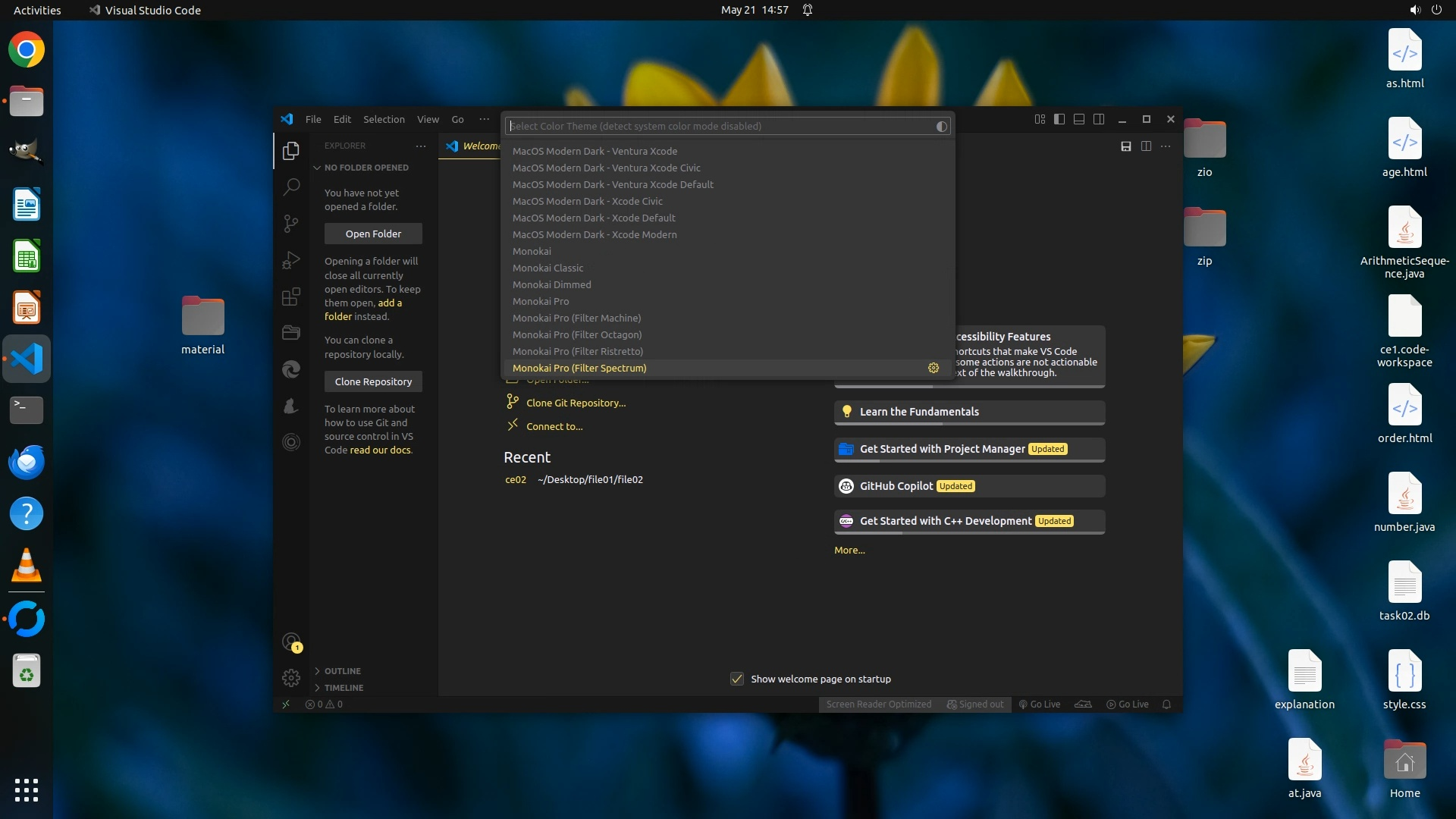
Task: Collapse the NO FOLDER OPENED section
Action: pyautogui.click(x=366, y=168)
